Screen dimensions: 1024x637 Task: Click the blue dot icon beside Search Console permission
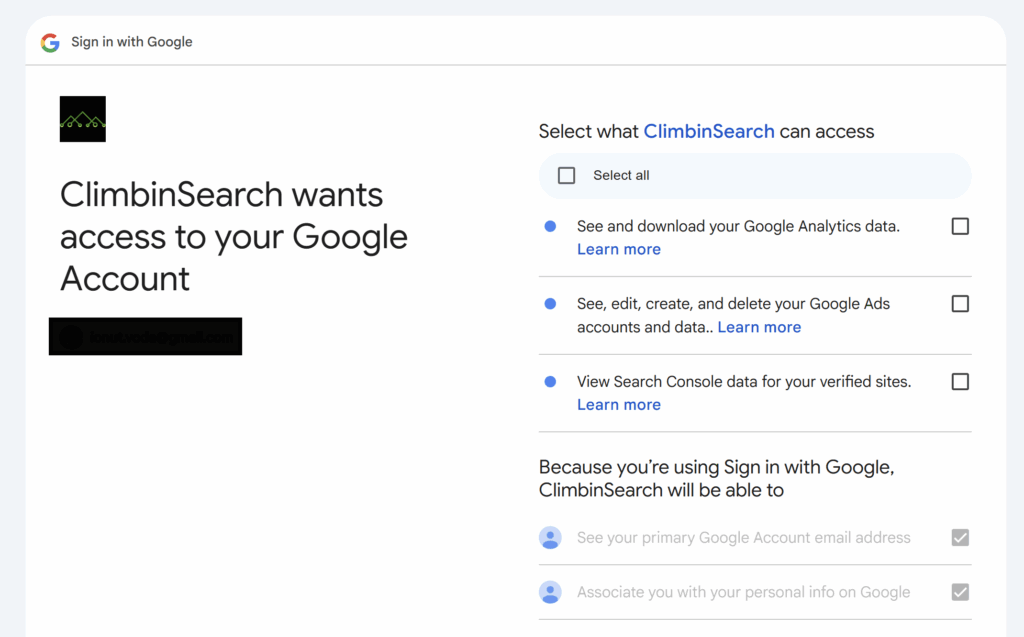549,381
